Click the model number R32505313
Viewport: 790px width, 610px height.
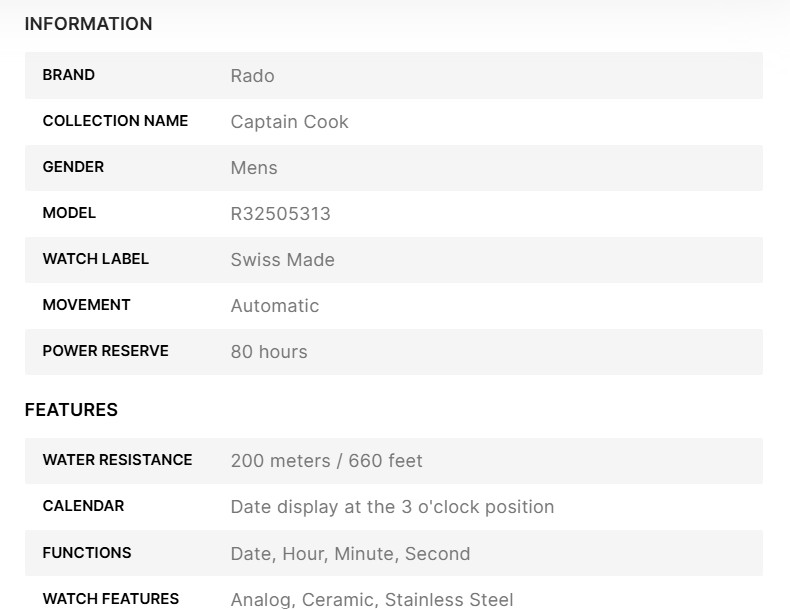(280, 214)
